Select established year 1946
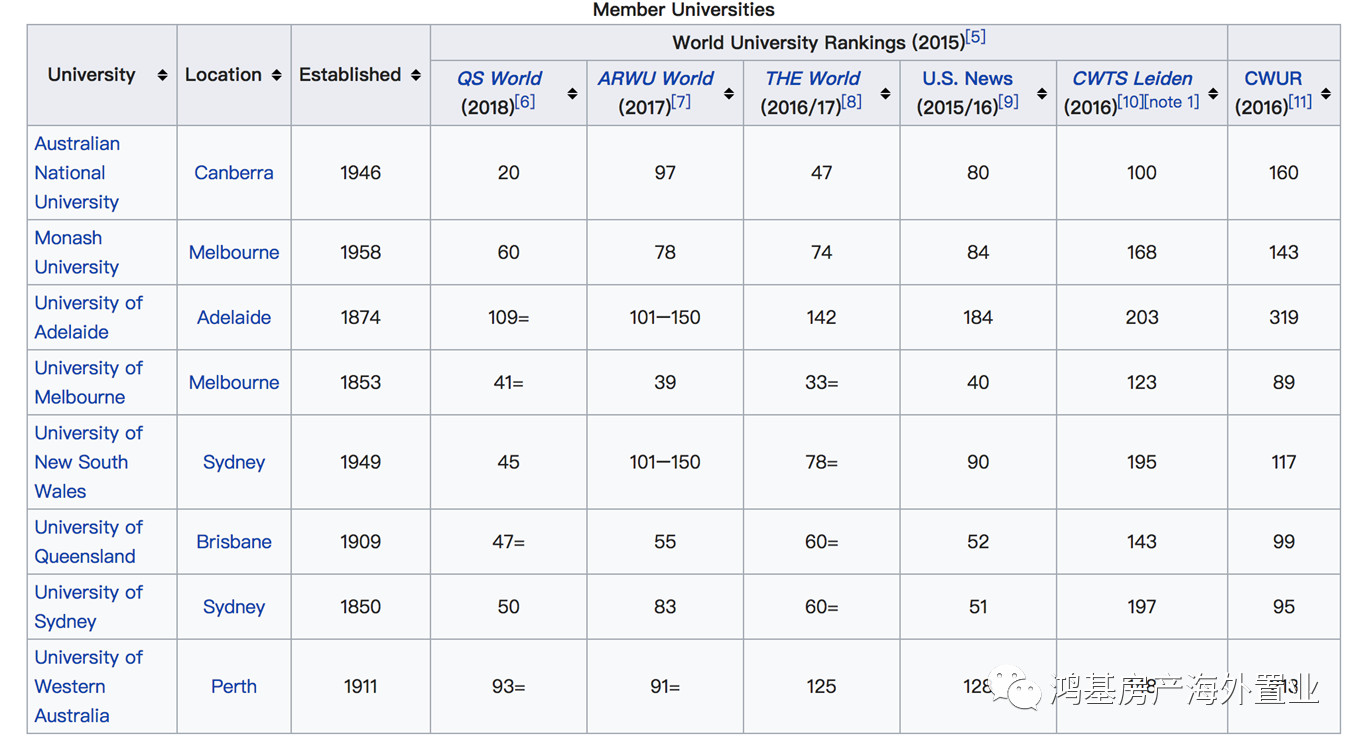1365x750 pixels. pyautogui.click(x=360, y=173)
